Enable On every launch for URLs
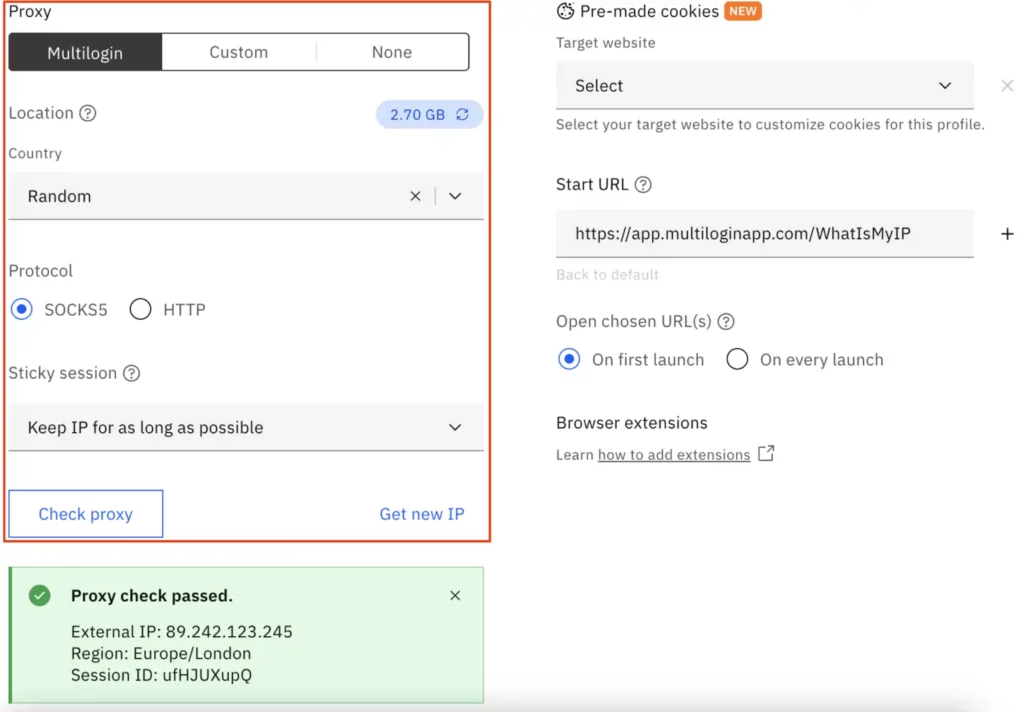This screenshot has height=712, width=1024. [737, 359]
